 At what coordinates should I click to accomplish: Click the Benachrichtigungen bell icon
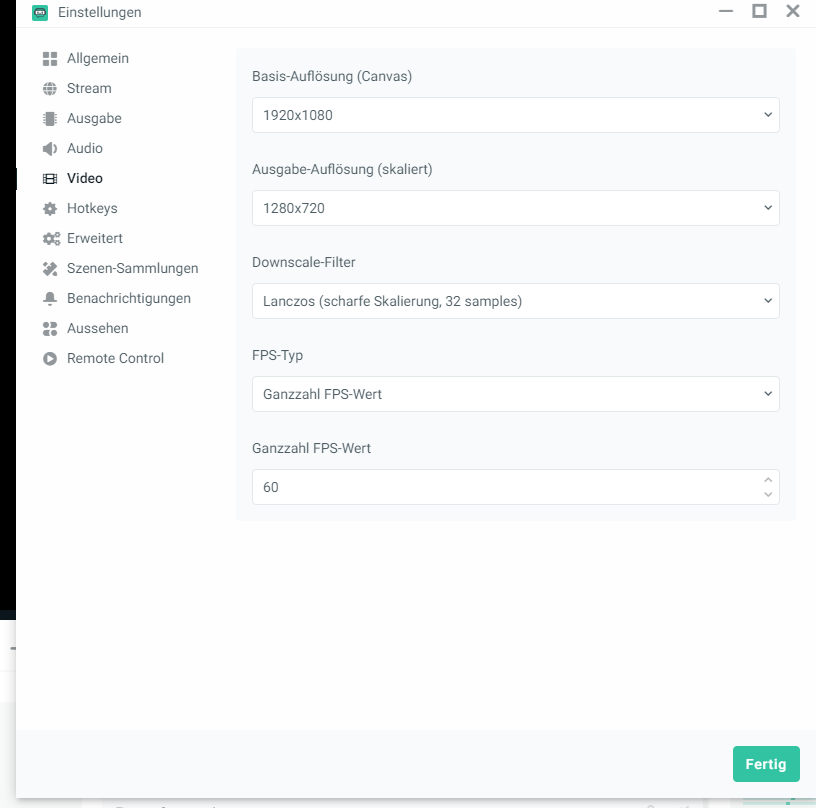pos(50,299)
